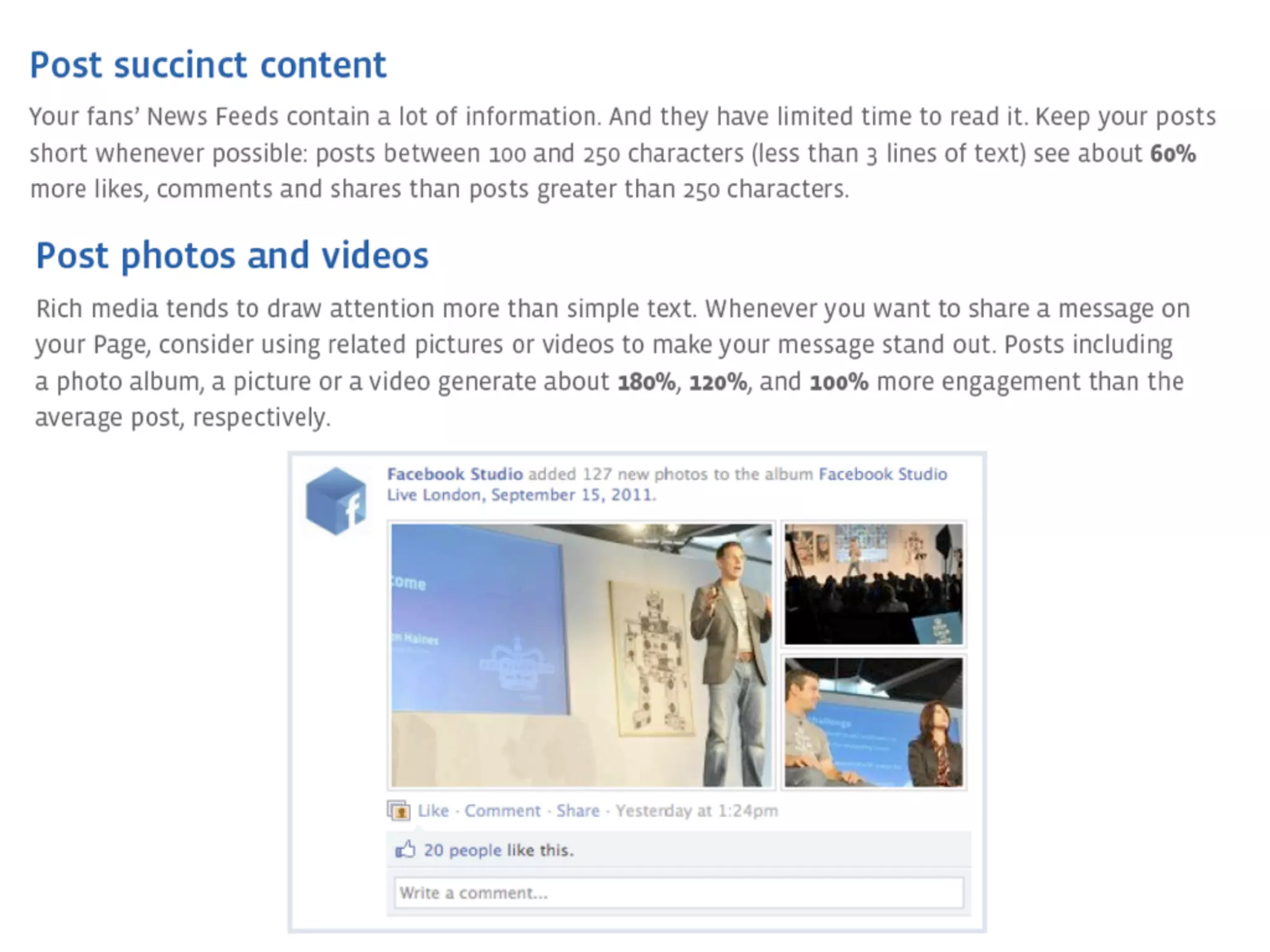Screen dimensions: 1270x952
Task: Click the photo album icon beside Like
Action: pos(398,811)
